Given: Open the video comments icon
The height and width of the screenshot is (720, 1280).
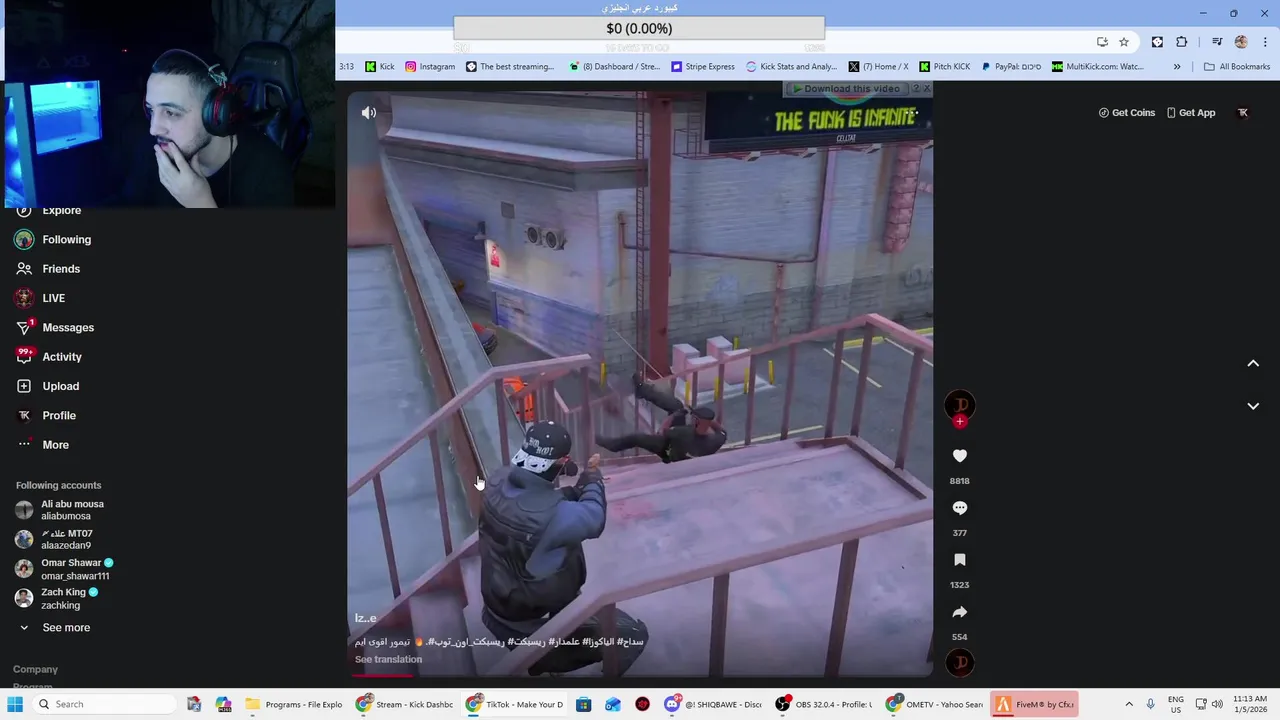Looking at the screenshot, I should point(959,508).
